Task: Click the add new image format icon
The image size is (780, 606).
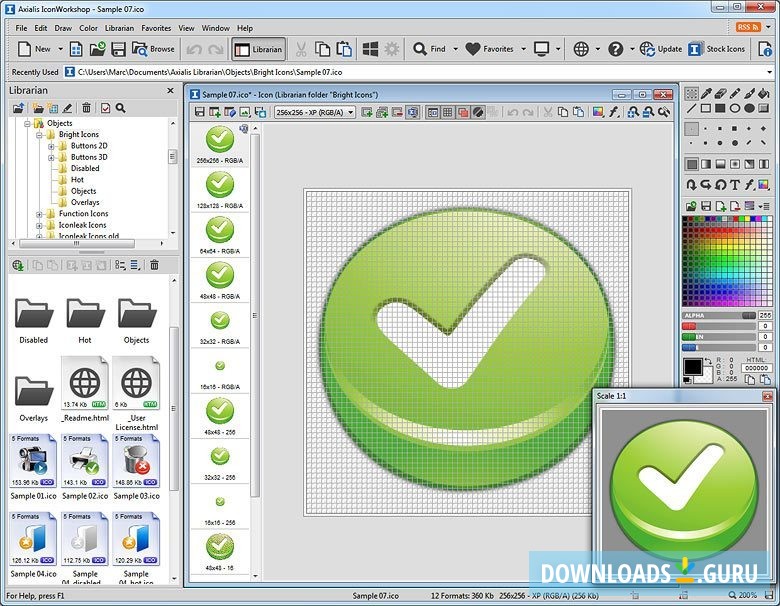Action: [367, 112]
